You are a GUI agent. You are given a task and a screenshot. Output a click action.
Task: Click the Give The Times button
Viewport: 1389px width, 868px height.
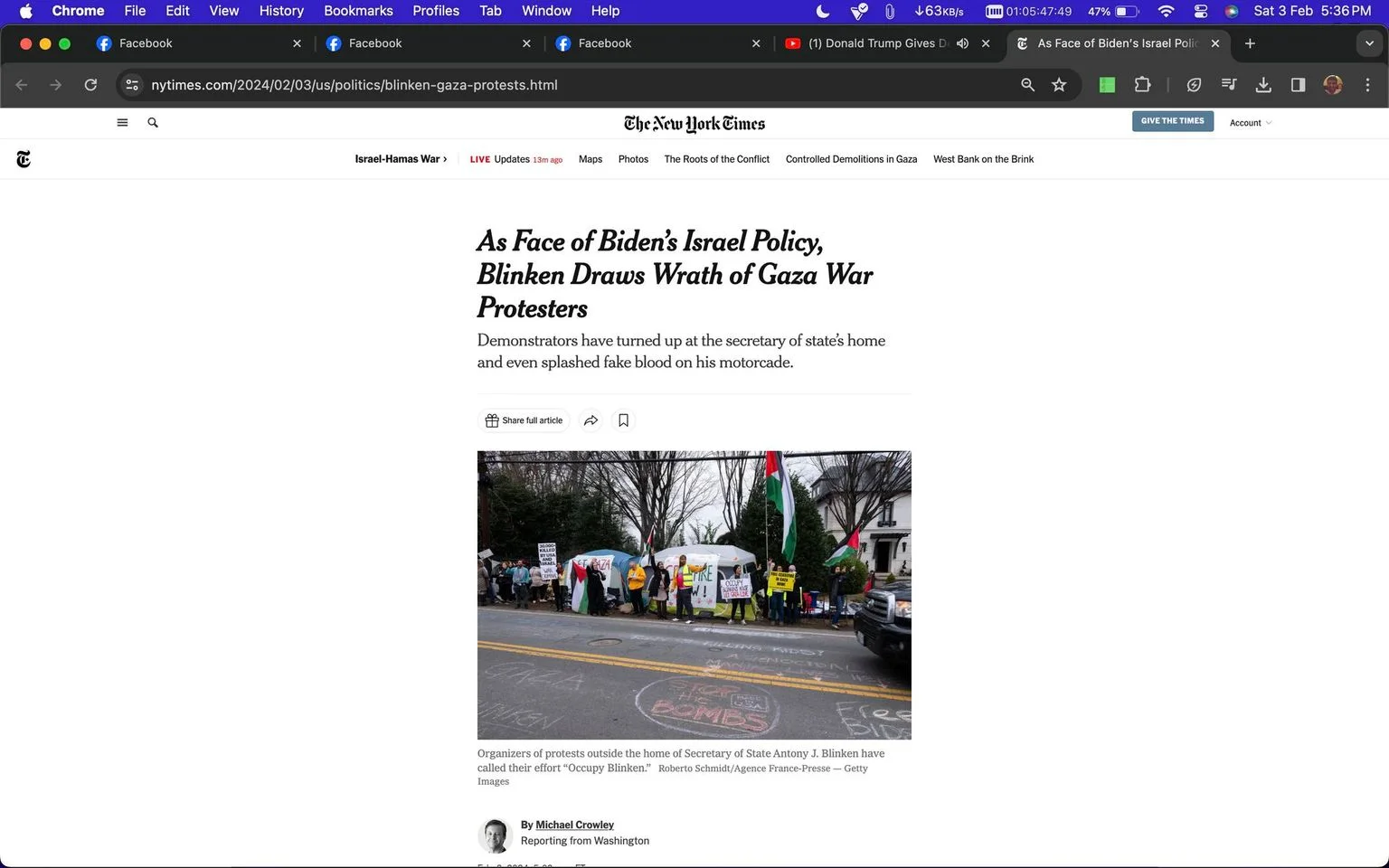click(x=1172, y=121)
